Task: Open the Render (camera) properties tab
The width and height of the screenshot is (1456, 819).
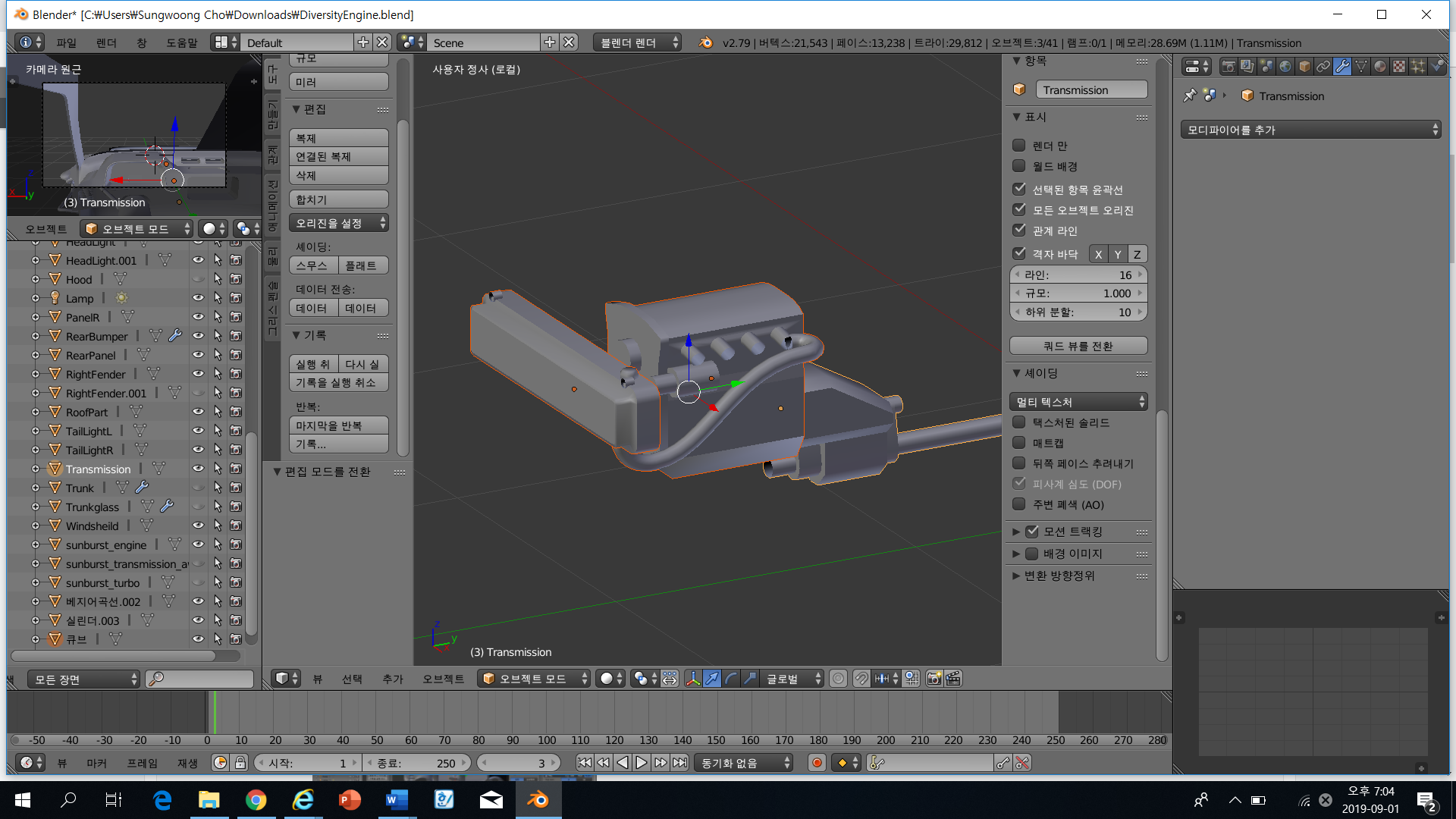Action: 1228,66
